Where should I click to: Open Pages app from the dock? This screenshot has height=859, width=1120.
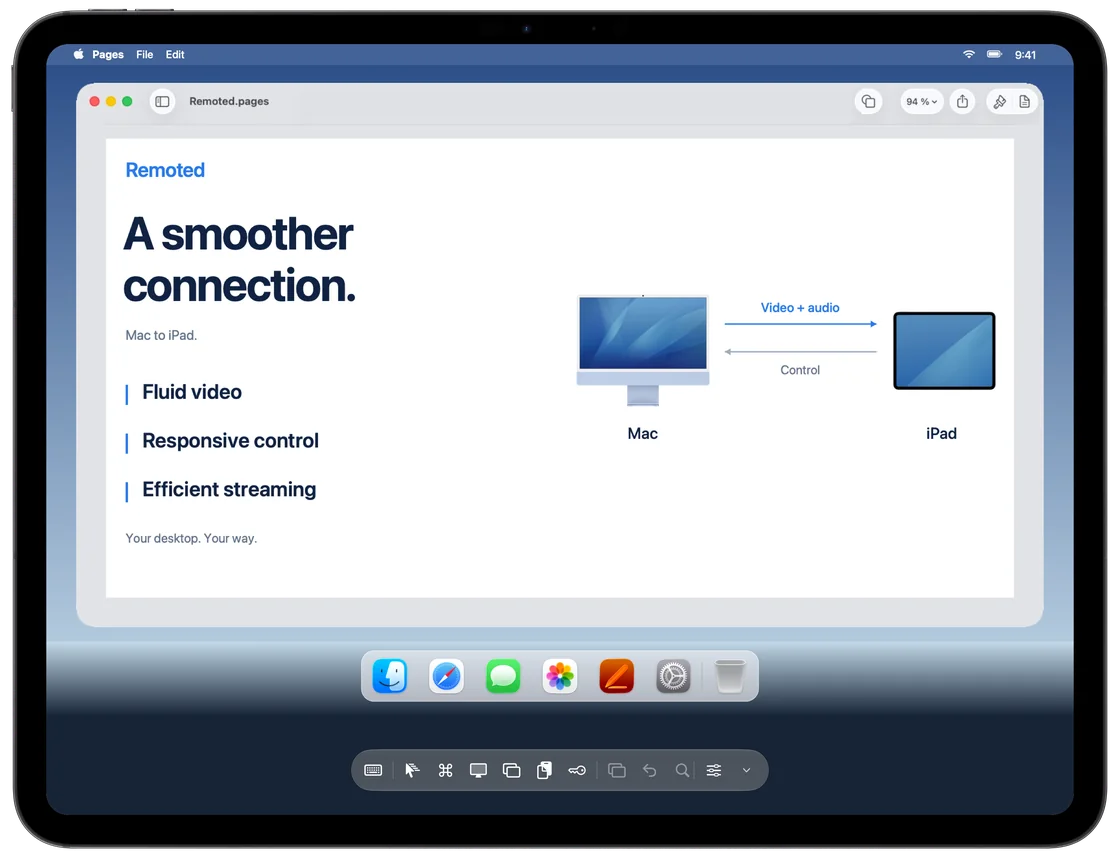[616, 675]
